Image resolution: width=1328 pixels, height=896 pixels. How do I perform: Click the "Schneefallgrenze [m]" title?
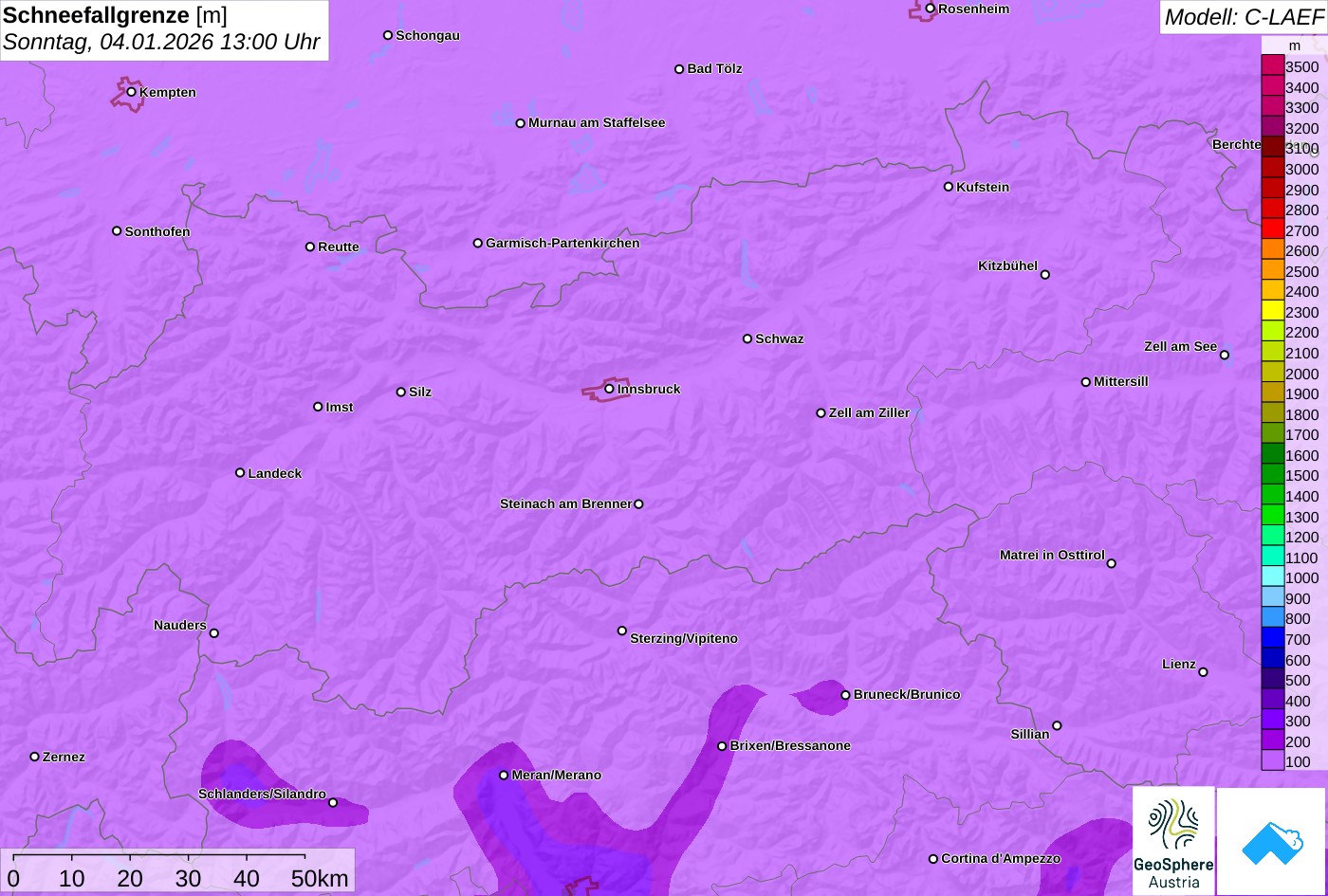click(x=115, y=15)
